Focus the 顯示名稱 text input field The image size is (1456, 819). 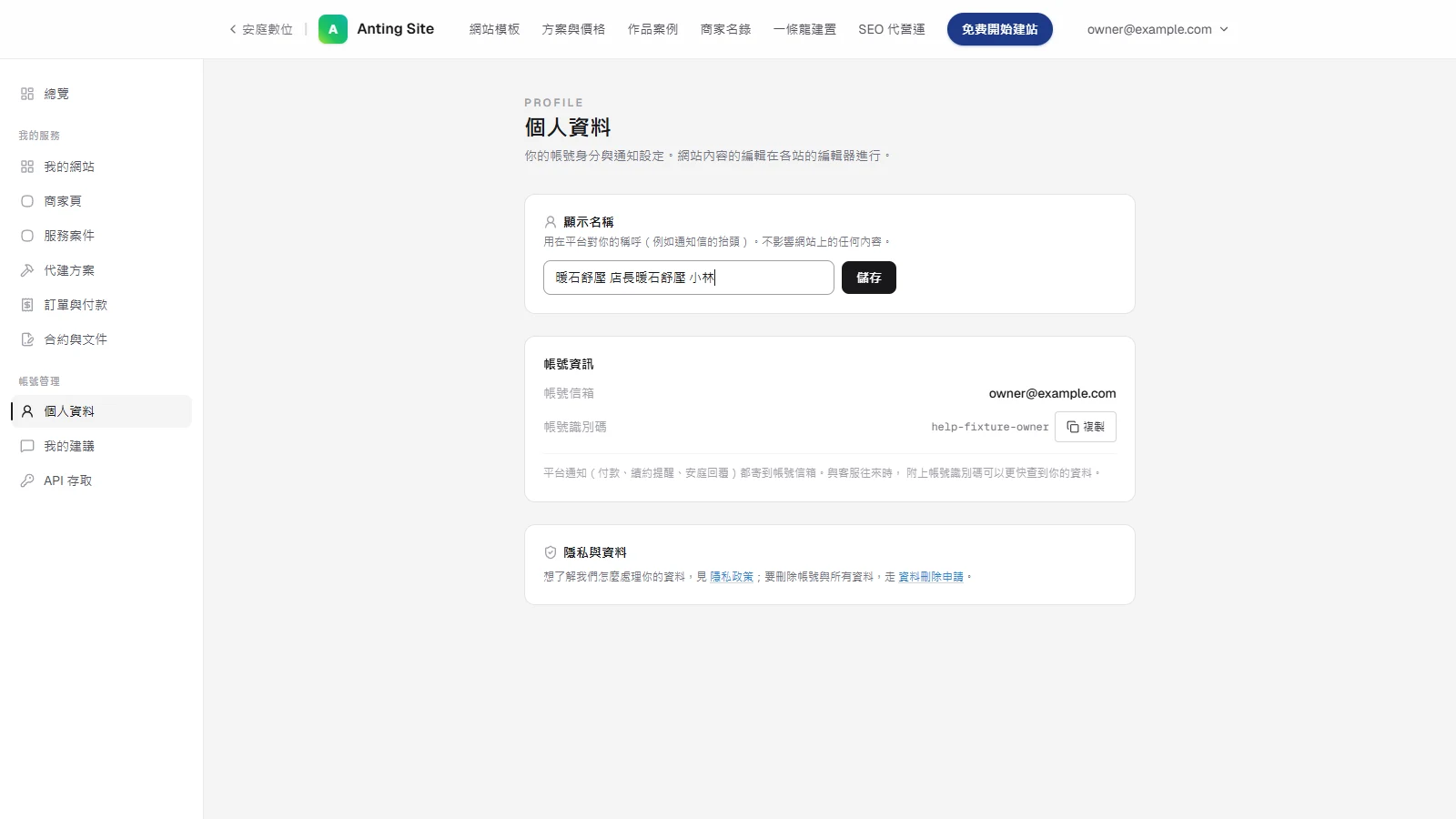(689, 278)
